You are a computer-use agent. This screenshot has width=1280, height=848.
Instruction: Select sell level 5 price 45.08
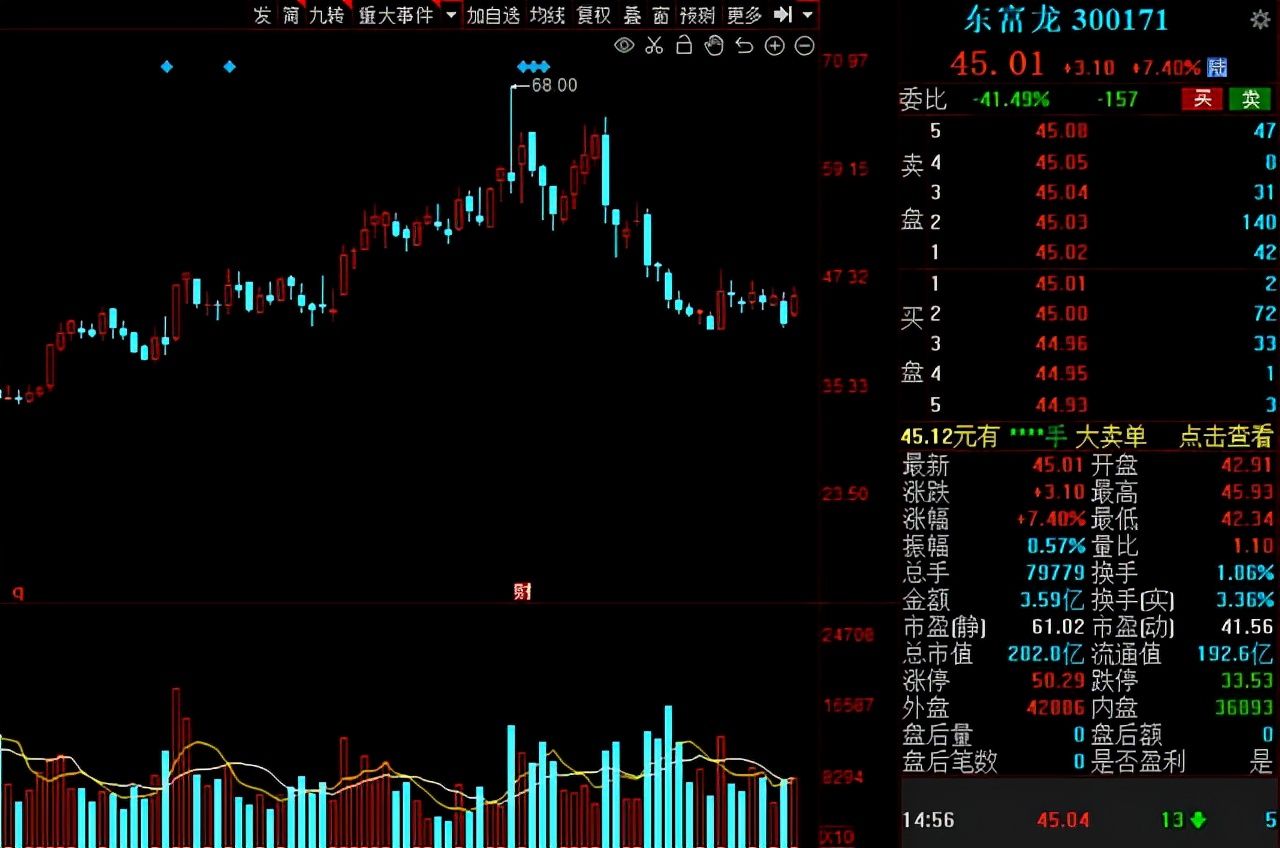[x=1061, y=131]
